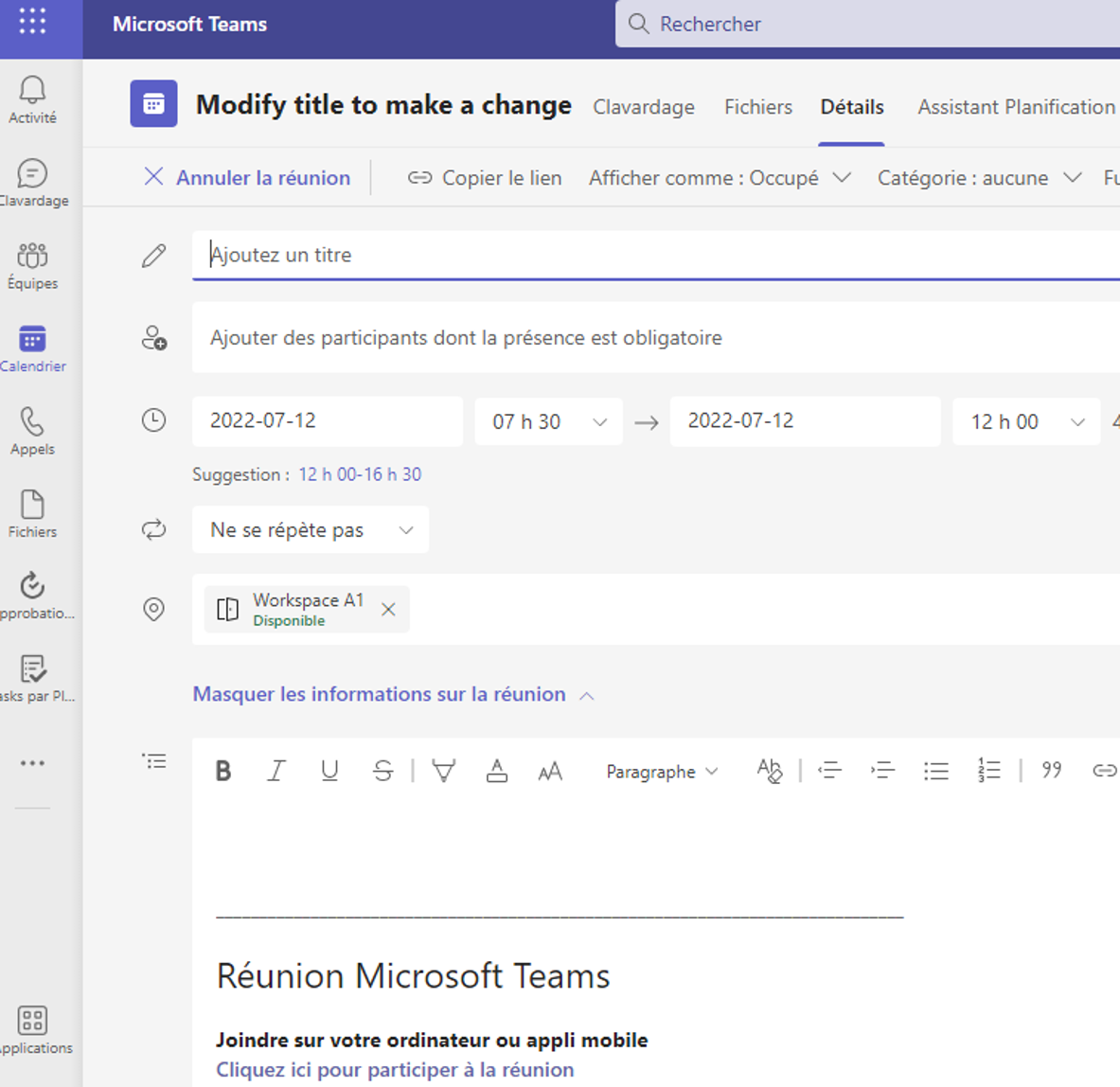Switch to the Fichiers tab
The height and width of the screenshot is (1087, 1120).
tap(758, 107)
